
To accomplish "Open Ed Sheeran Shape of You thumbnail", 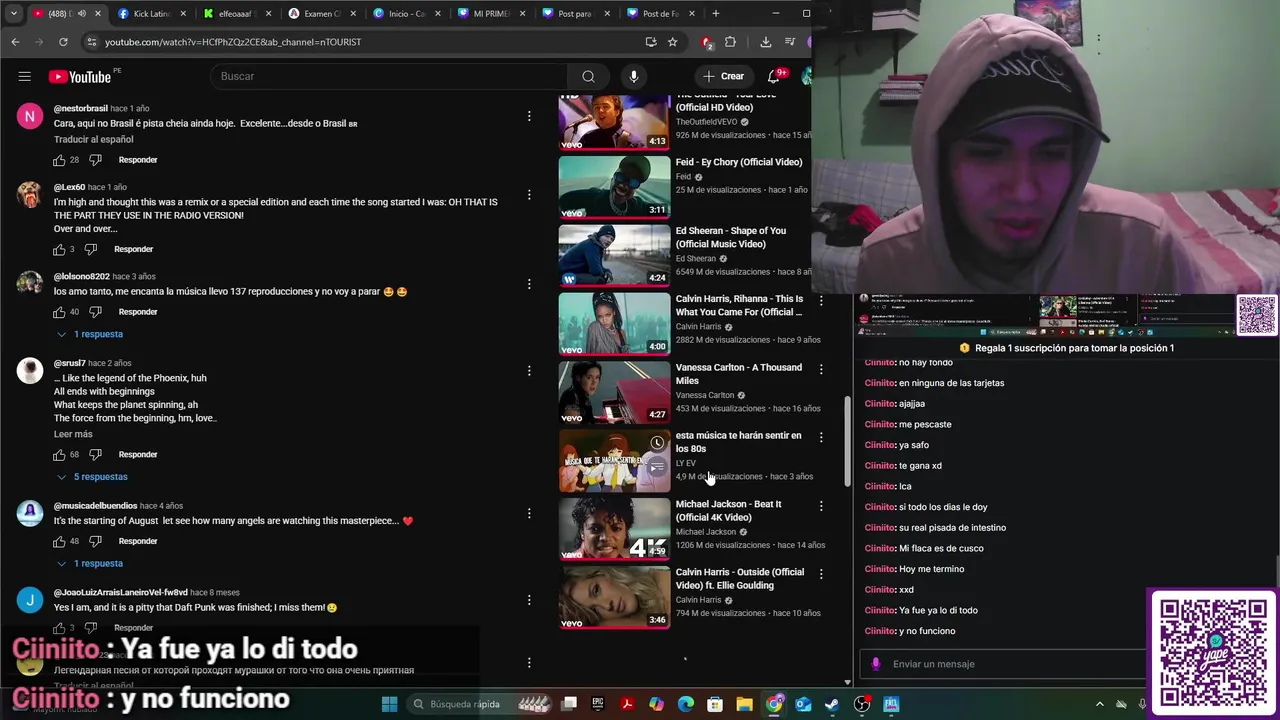I will (x=614, y=255).
